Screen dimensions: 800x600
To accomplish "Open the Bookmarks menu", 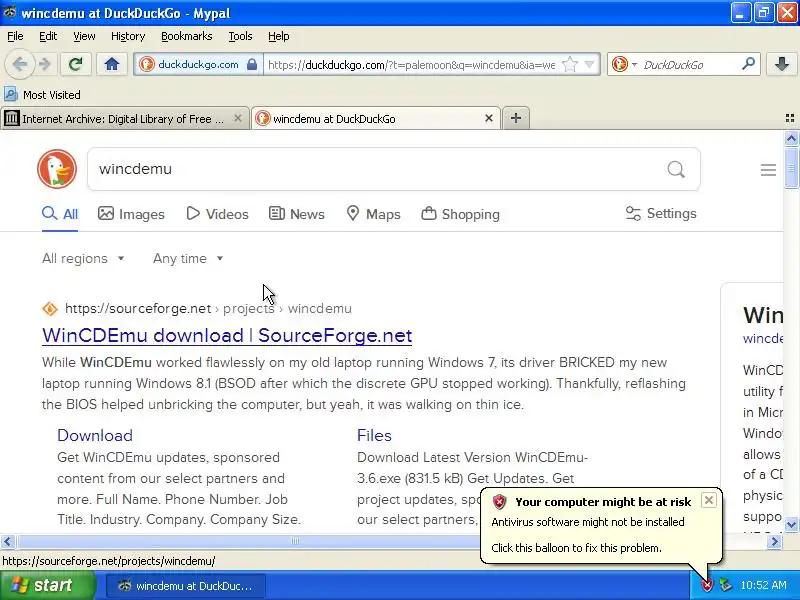I will pos(186,36).
